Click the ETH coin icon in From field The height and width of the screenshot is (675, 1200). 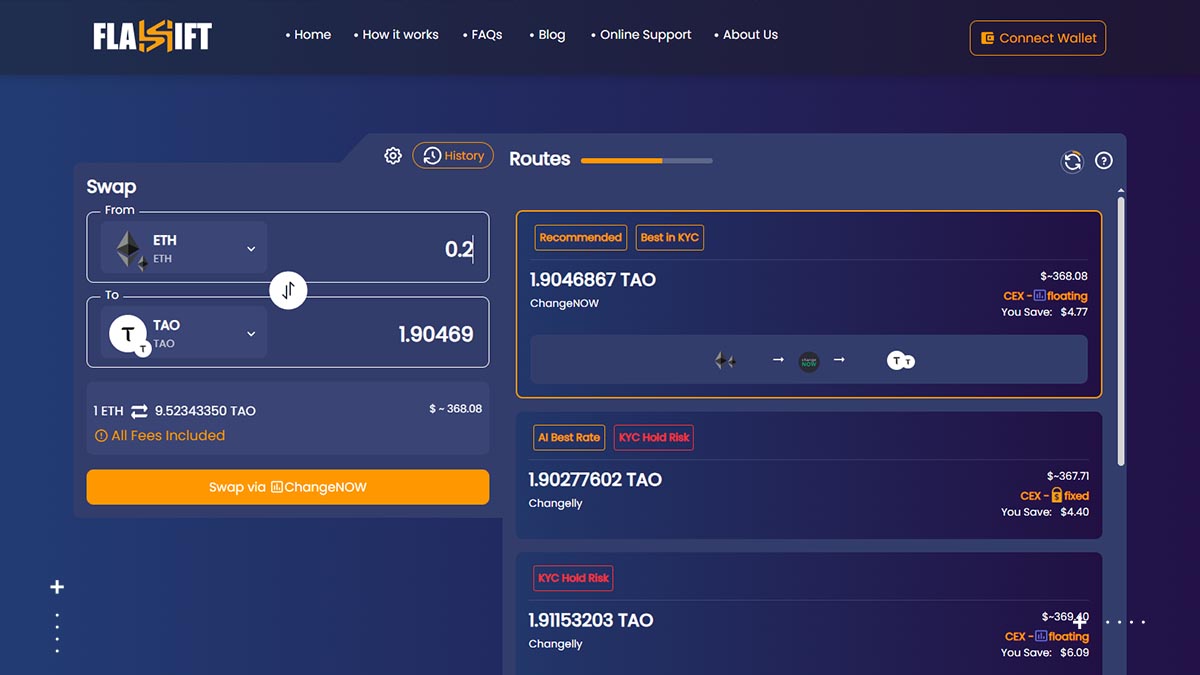tap(130, 250)
